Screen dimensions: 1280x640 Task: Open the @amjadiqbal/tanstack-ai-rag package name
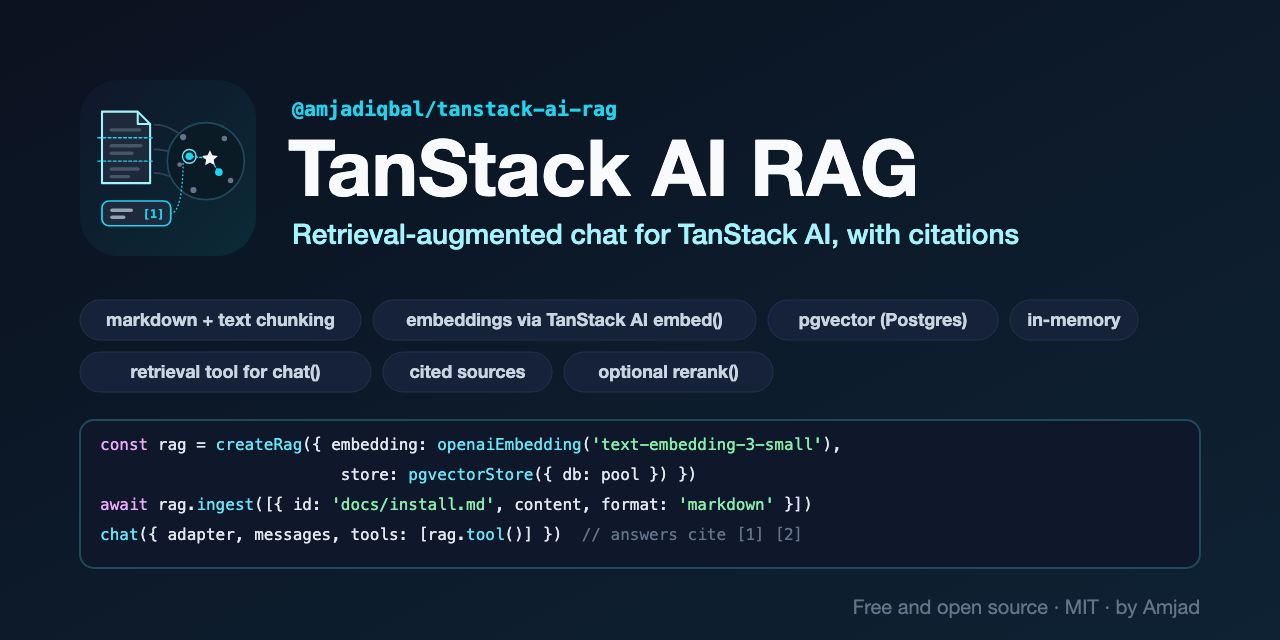click(454, 109)
